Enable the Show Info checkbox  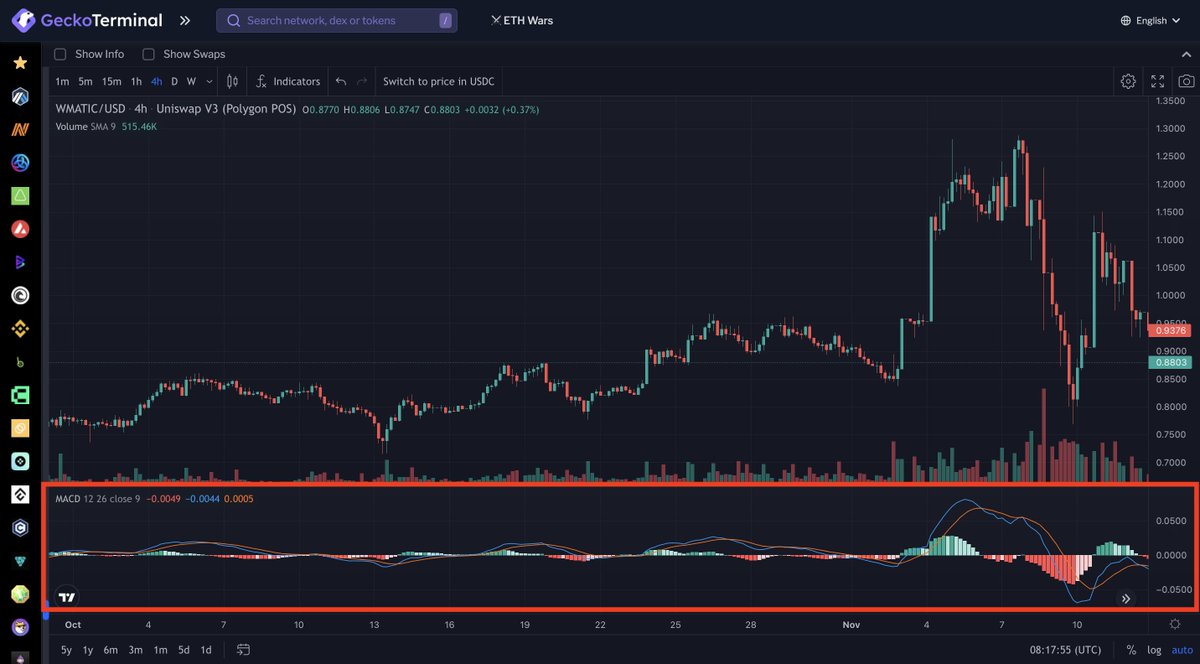[x=60, y=54]
